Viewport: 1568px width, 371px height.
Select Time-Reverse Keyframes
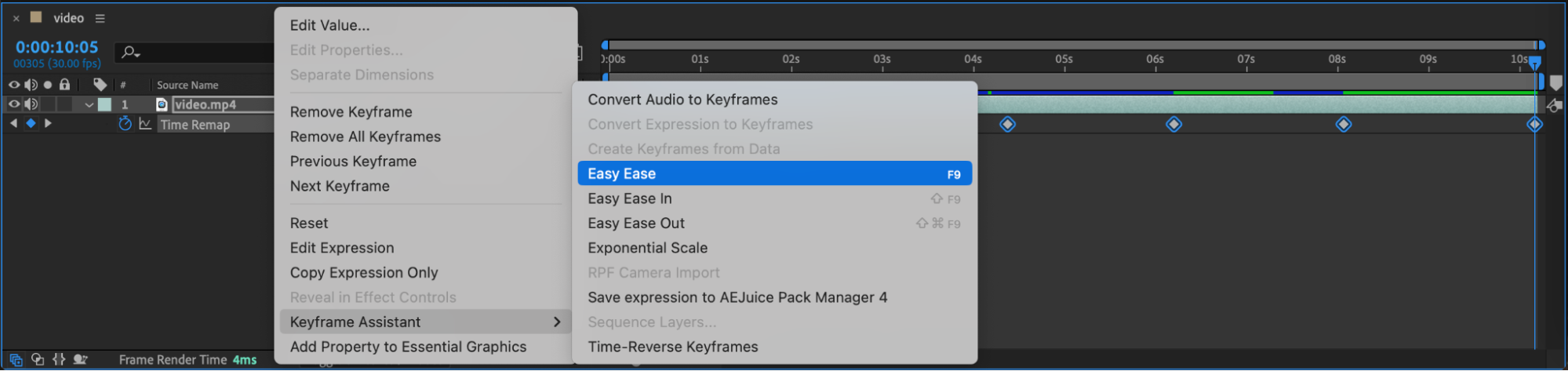pos(672,347)
